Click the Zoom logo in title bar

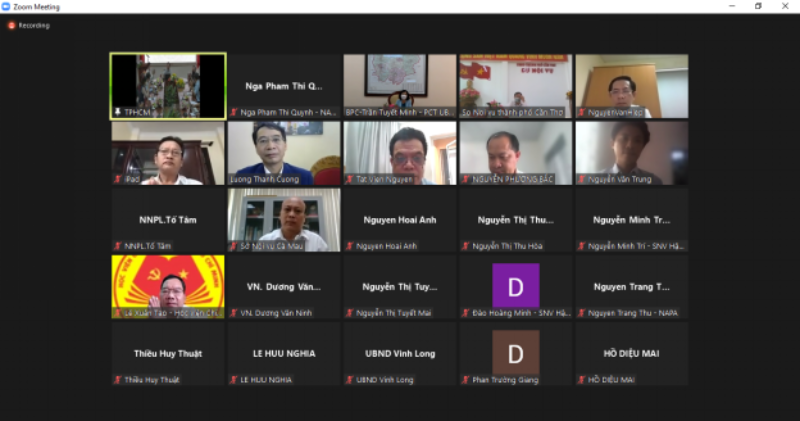pos(7,6)
